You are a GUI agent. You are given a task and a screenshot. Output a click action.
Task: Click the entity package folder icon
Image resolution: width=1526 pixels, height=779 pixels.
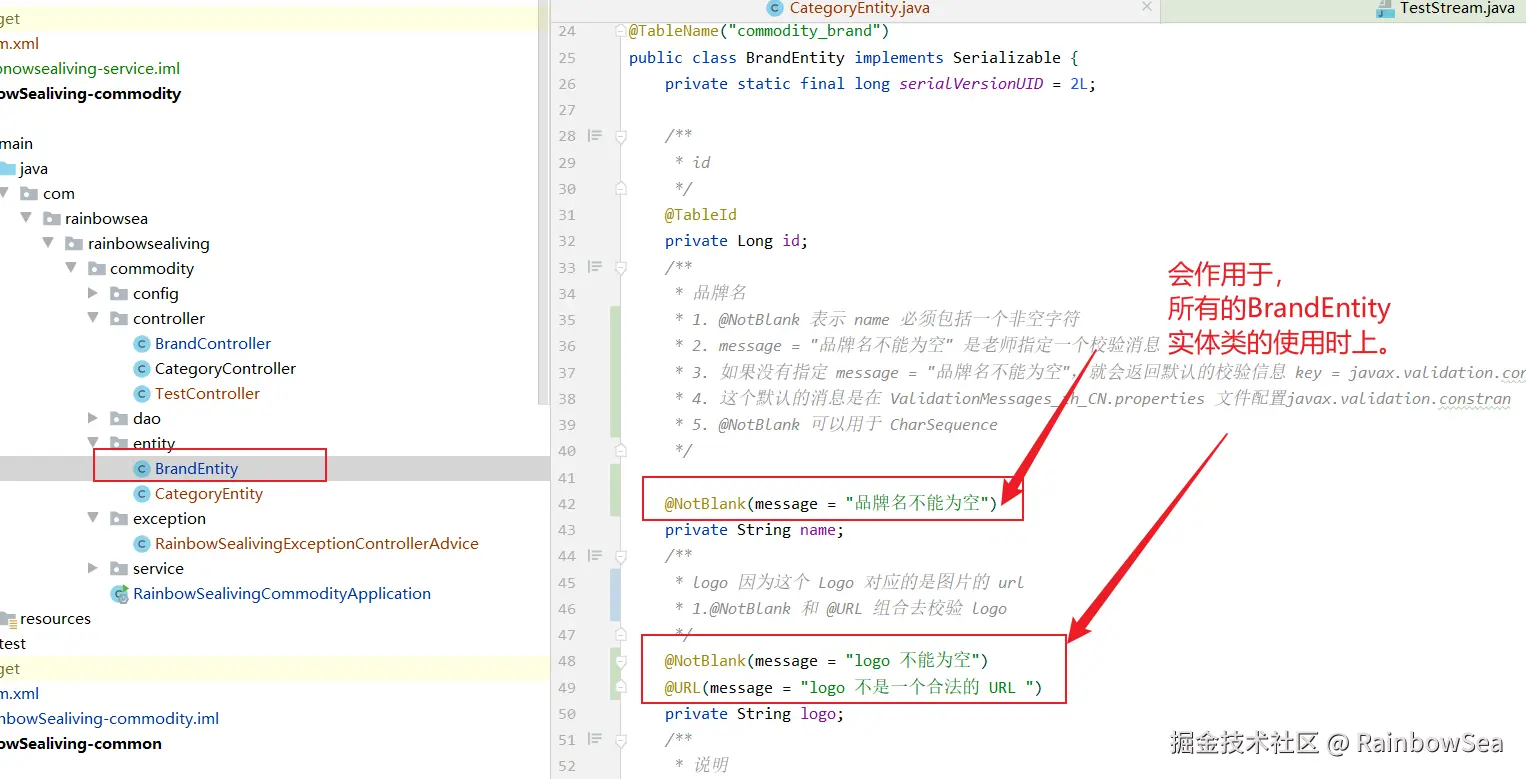click(x=120, y=444)
